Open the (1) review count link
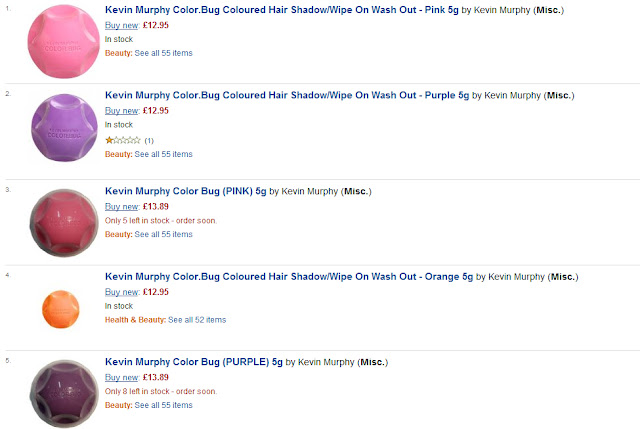Viewport: 640px width, 429px height. (149, 141)
